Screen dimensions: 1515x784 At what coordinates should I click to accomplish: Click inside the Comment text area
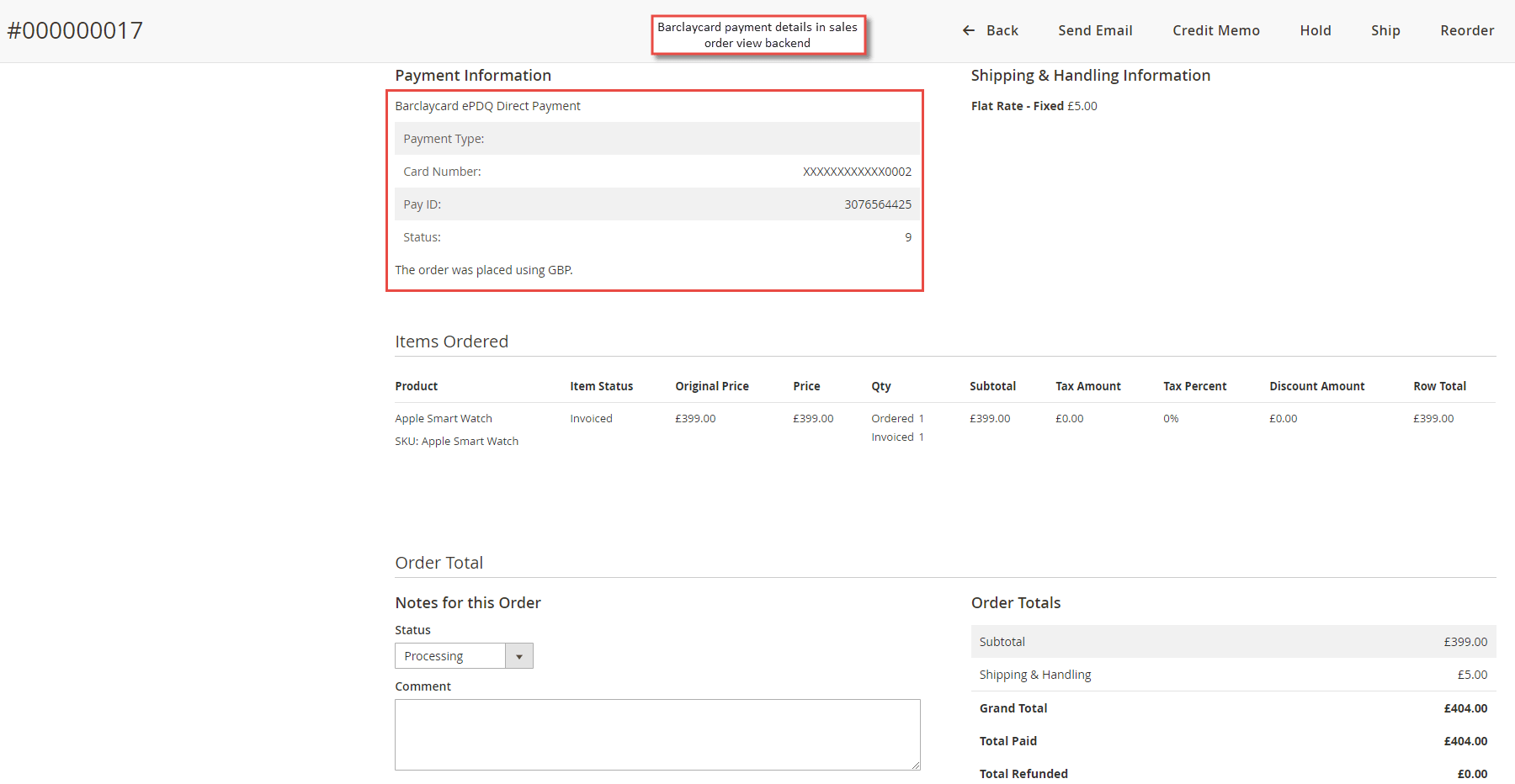pyautogui.click(x=657, y=734)
